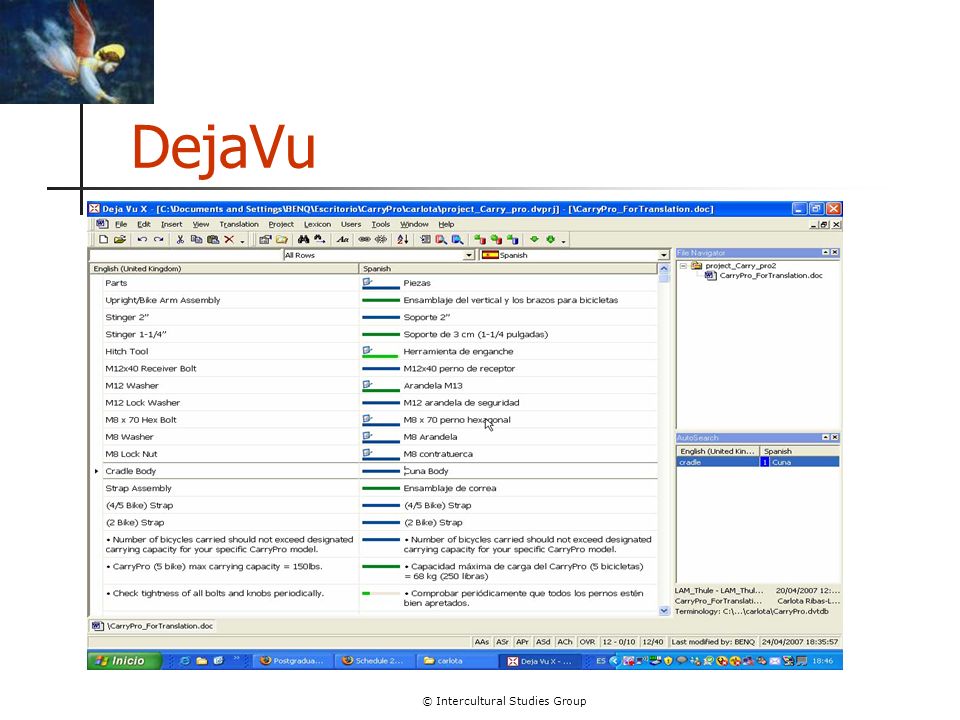Select the CarryPro_ForTranslation.doc bottom tab
Screen dimensions: 960x720
[153, 626]
